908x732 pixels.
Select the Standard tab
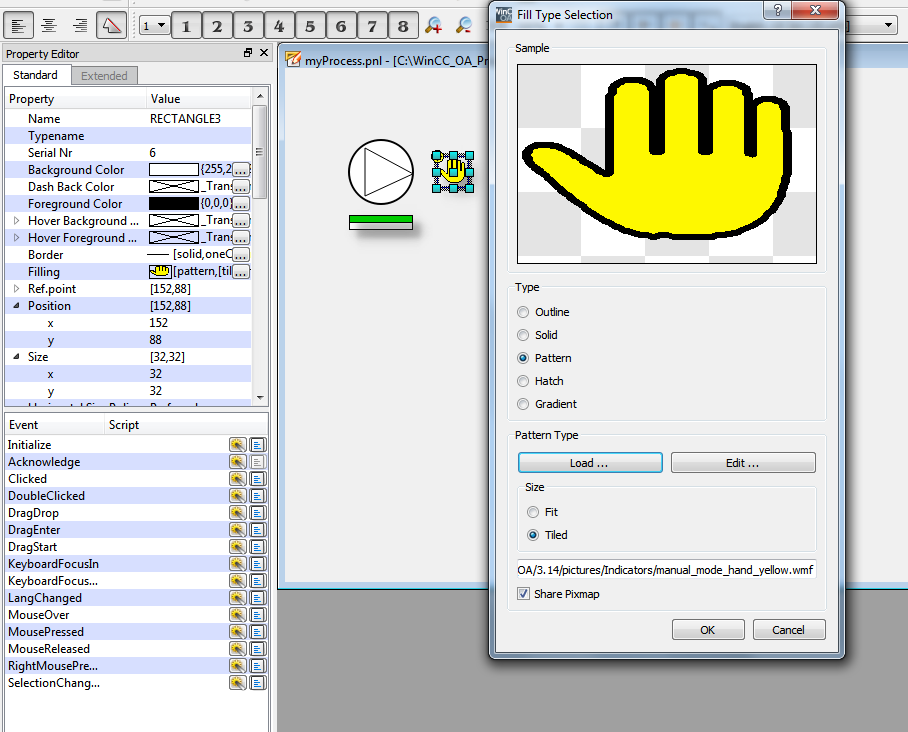(35, 75)
